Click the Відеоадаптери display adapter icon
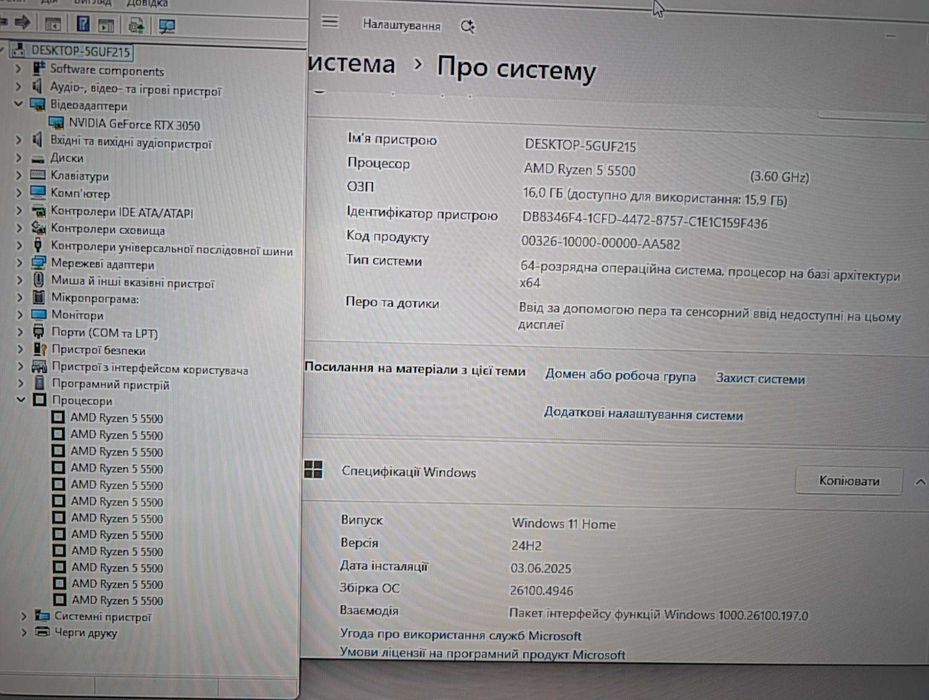The image size is (929, 700). point(37,105)
